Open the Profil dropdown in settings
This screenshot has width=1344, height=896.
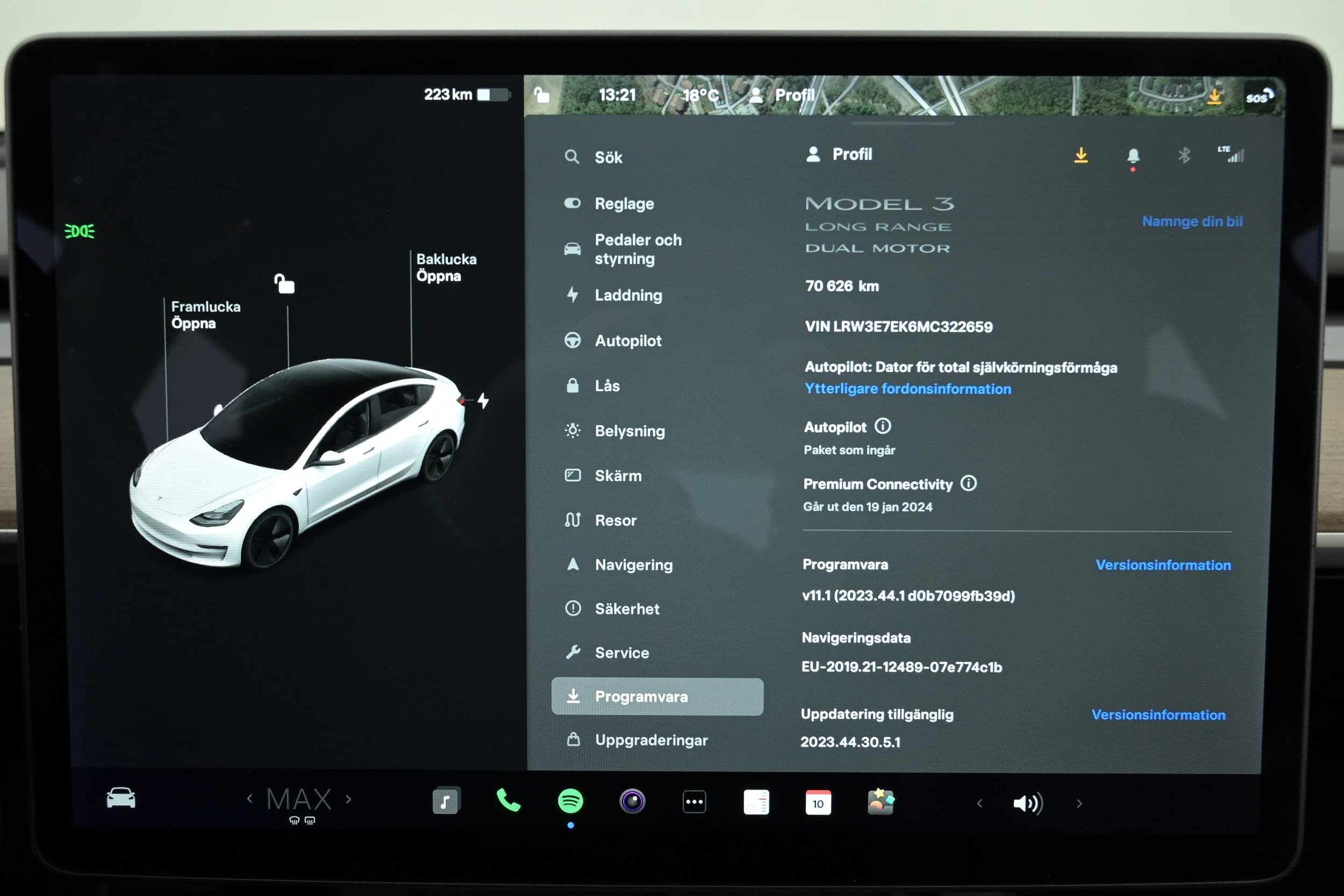[x=839, y=154]
